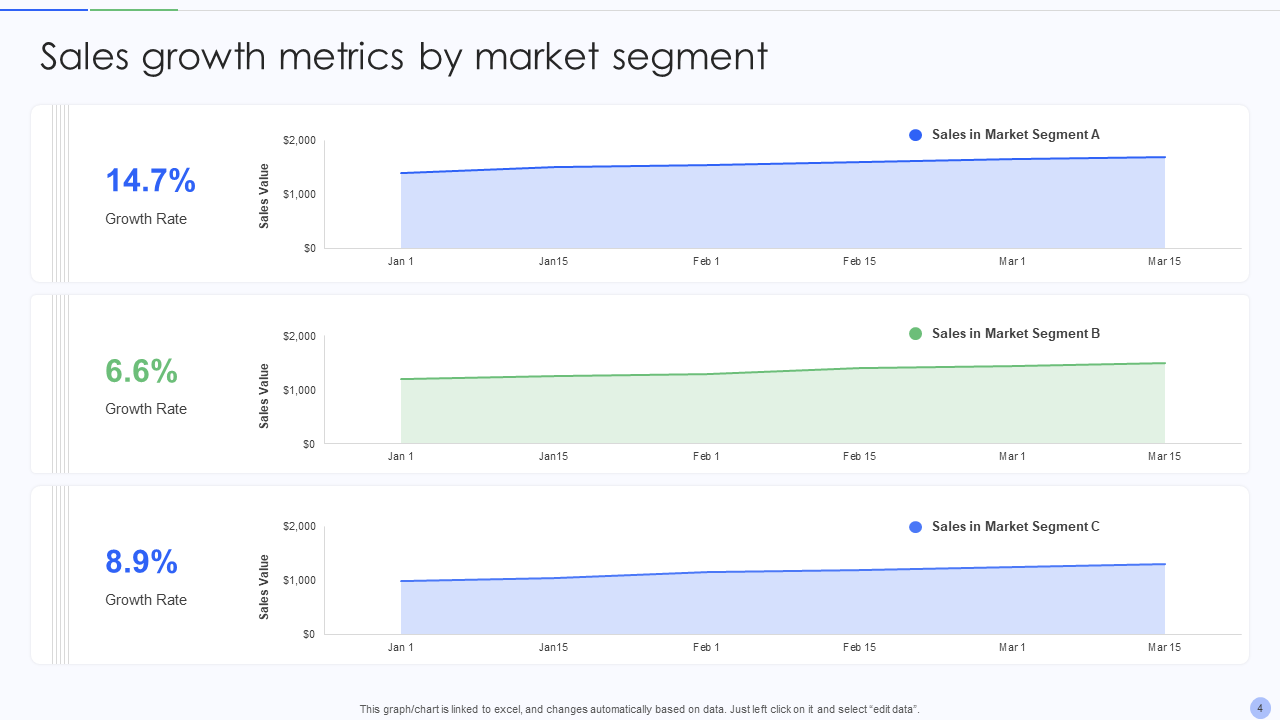Screen dimensions: 1280x720
Task: Select 'Sales in Market Segment B' legend text
Action: 1016,334
